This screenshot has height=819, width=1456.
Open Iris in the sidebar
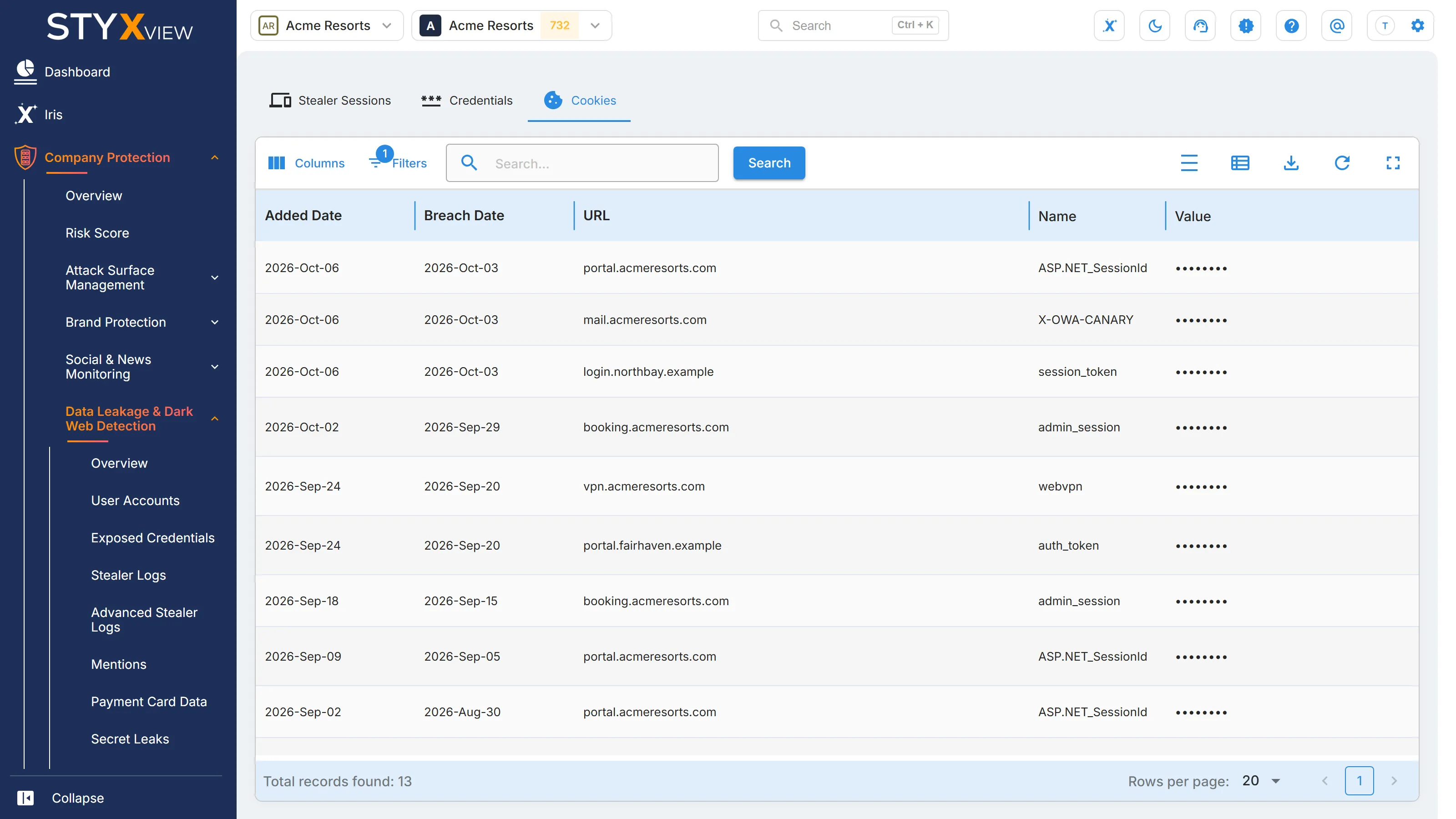coord(38,114)
